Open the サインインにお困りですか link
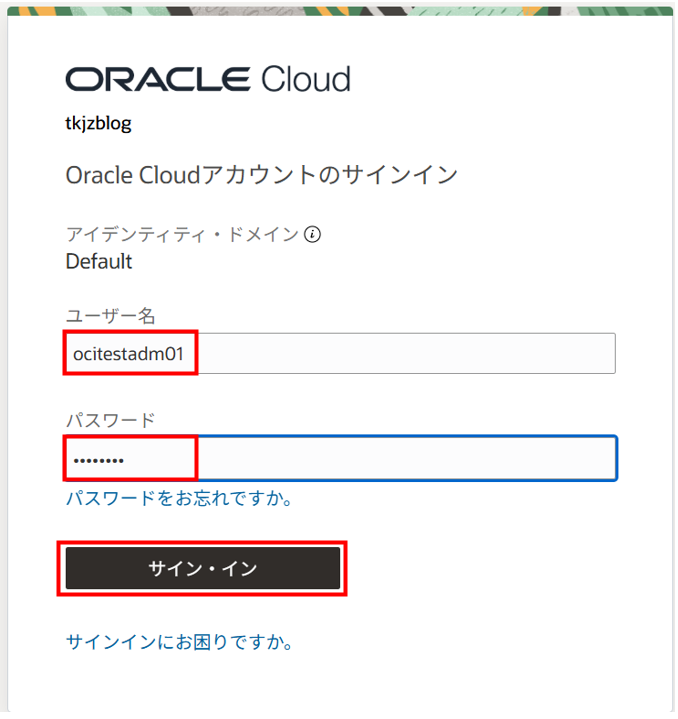 click(179, 642)
